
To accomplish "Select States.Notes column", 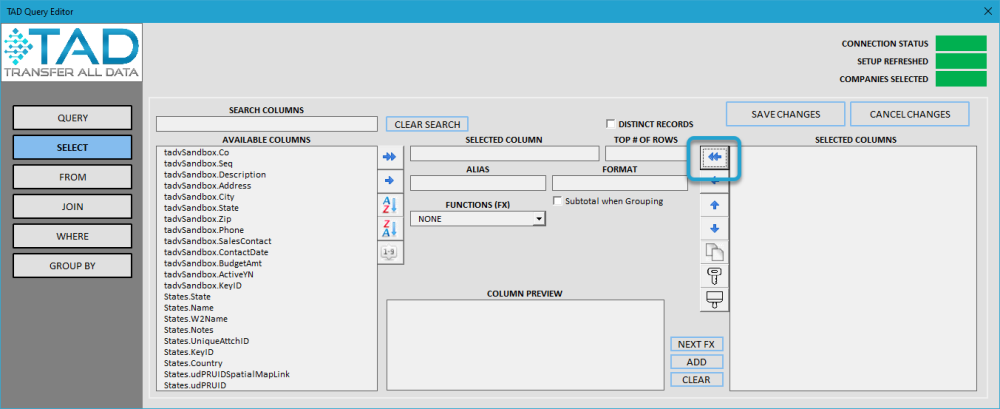I will (188, 330).
